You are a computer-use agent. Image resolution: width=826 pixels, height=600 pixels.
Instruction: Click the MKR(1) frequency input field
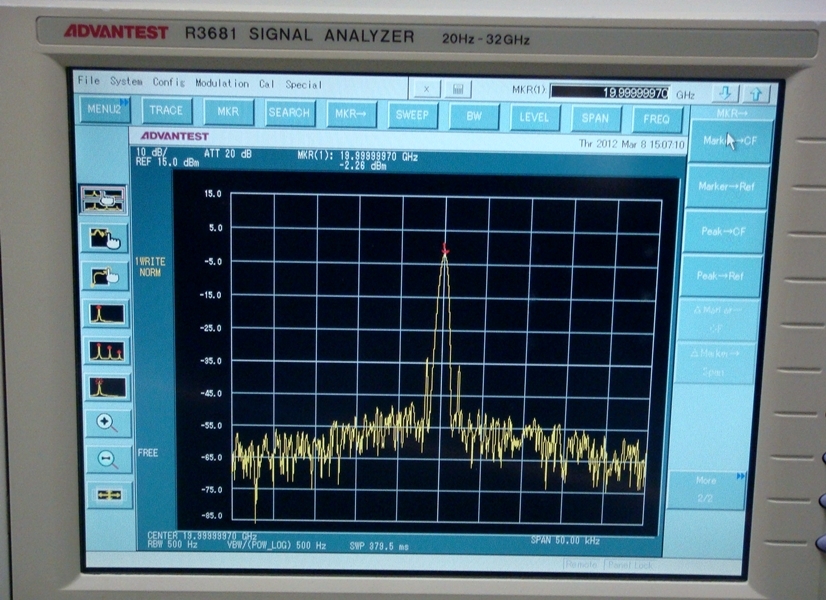(x=609, y=93)
